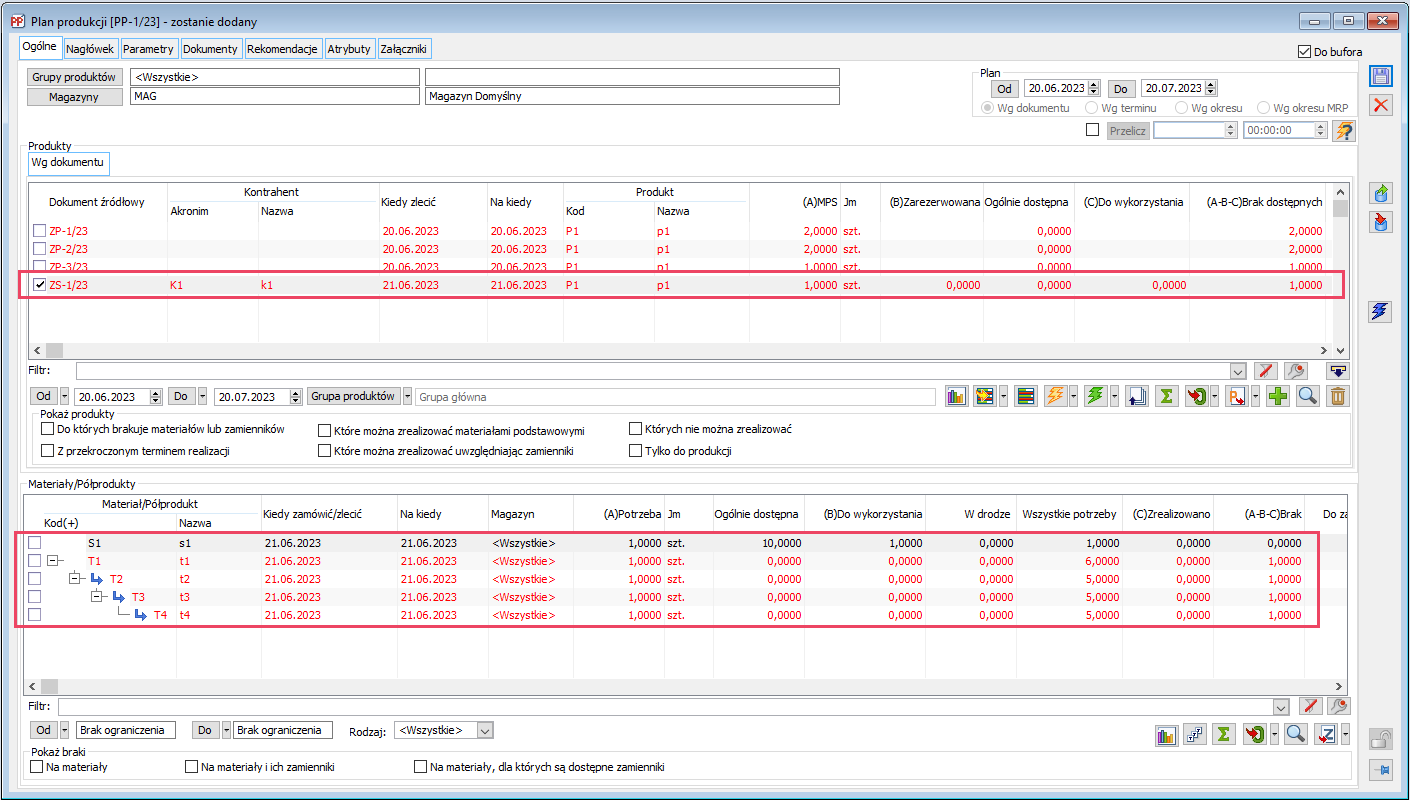Image resolution: width=1410 pixels, height=800 pixels.
Task: Tick the checkbox left of Przelicz
Action: click(1092, 130)
